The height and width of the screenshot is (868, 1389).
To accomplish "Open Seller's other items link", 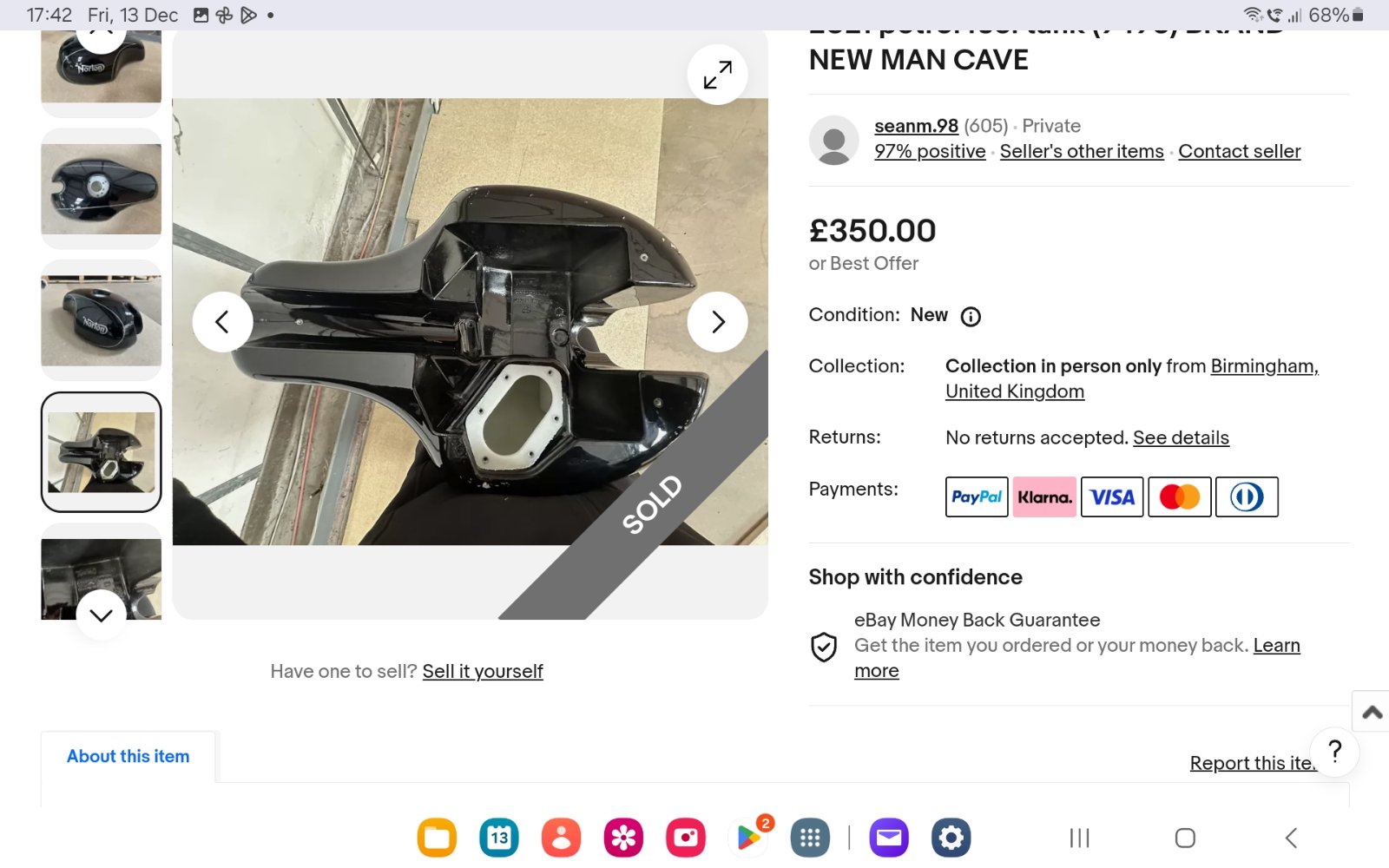I will click(x=1081, y=152).
